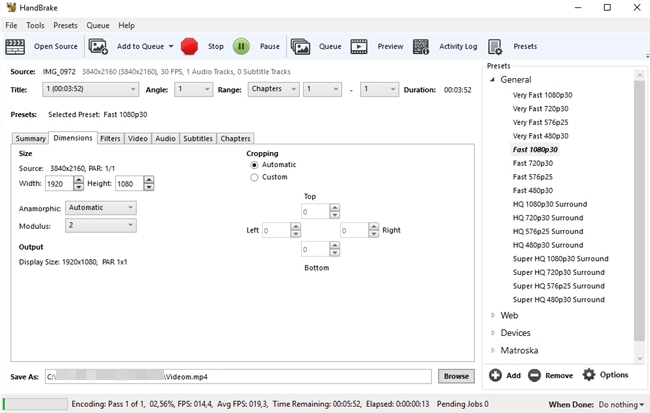The image size is (650, 413).
Task: Switch to the Audio tab
Action: (x=165, y=138)
